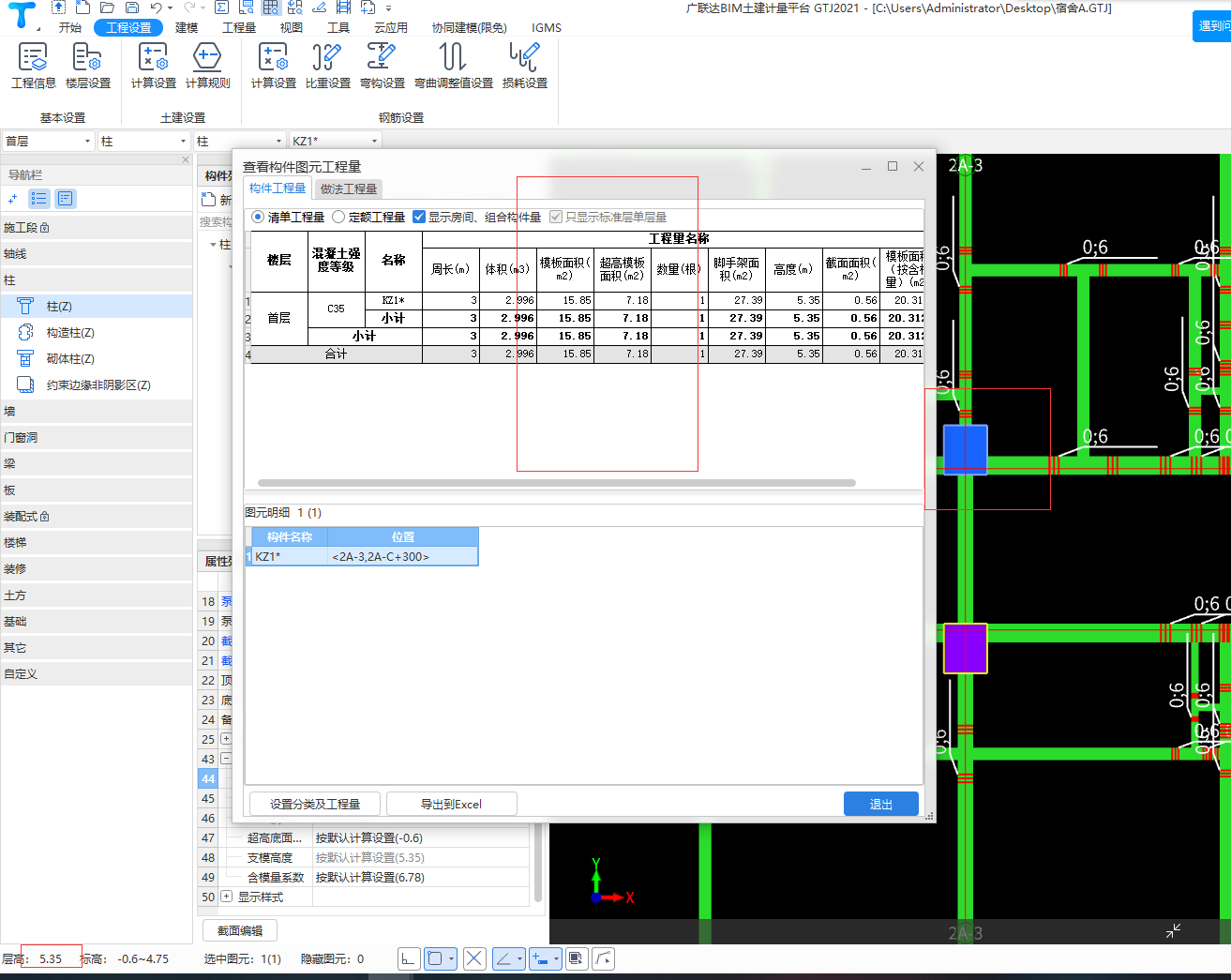The width and height of the screenshot is (1231, 980).
Task: Expand 墙 category in navigation panel
Action: pos(97,412)
